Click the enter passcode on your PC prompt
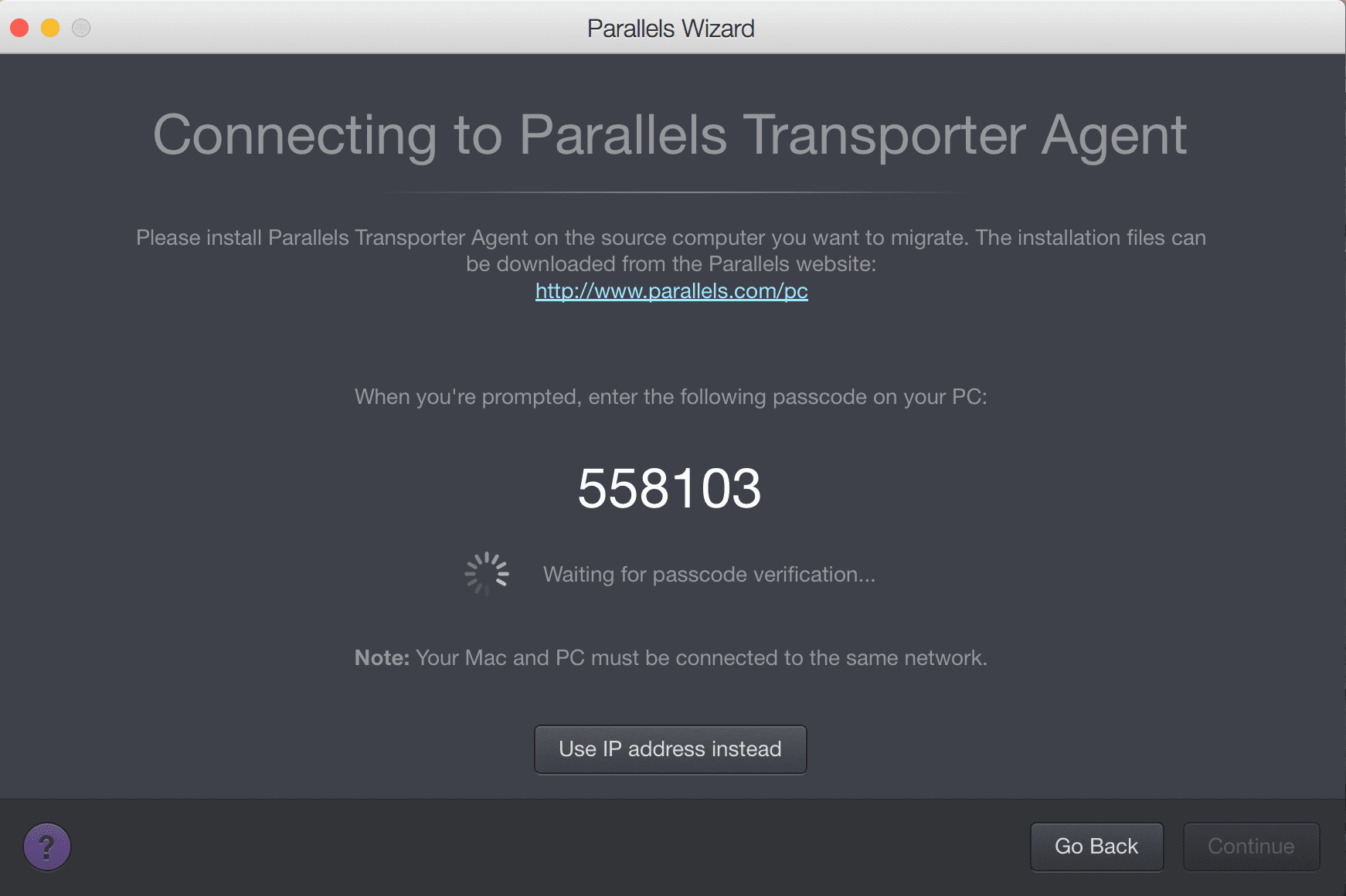Image resolution: width=1346 pixels, height=896 pixels. point(671,397)
